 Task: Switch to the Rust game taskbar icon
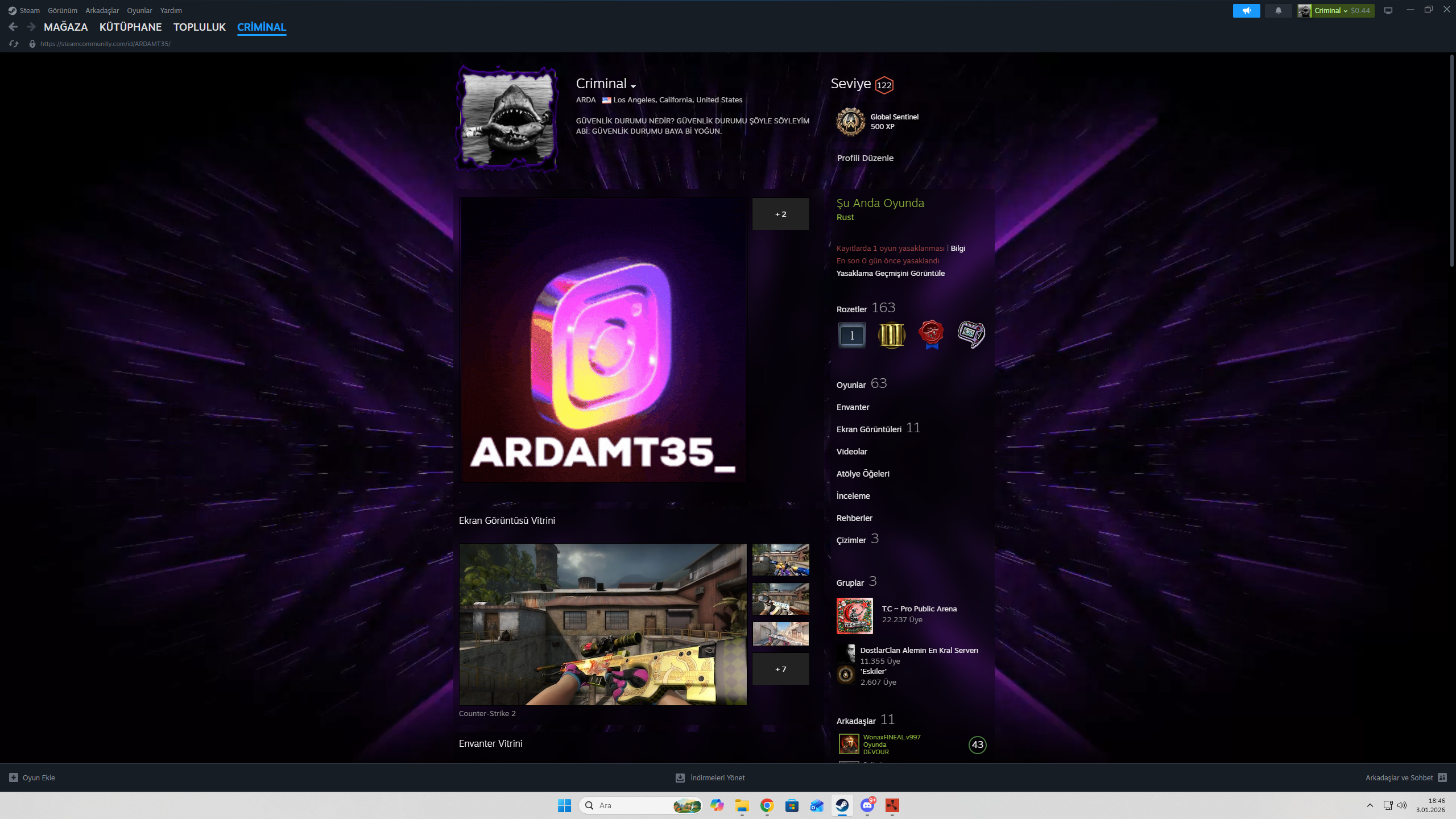[x=892, y=805]
